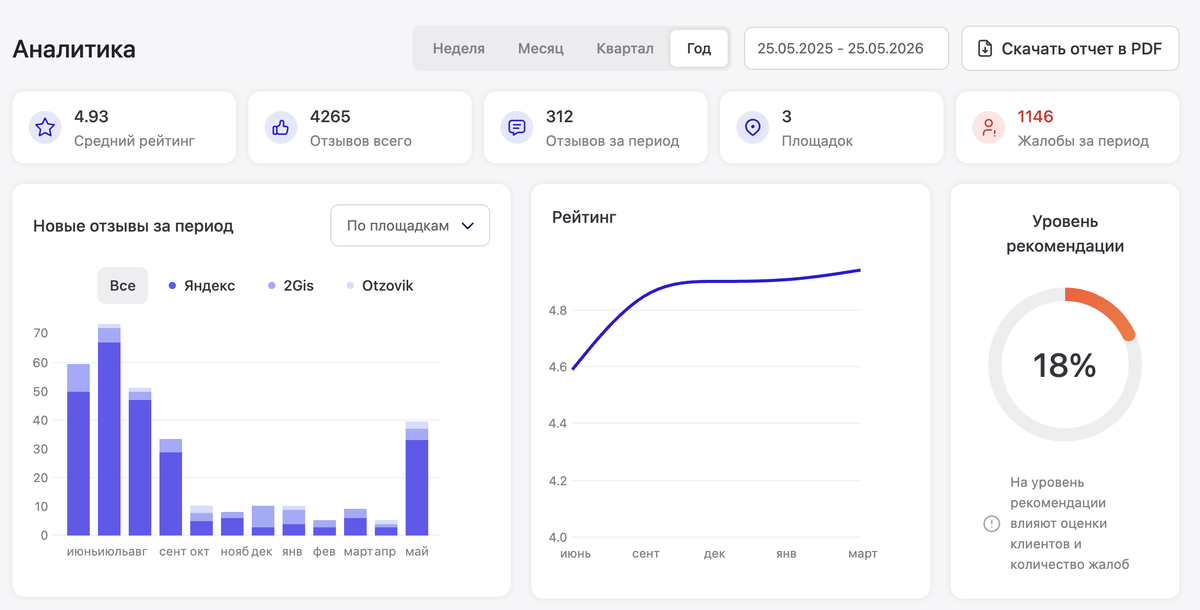This screenshot has height=610, width=1200.
Task: Click the chevron arrow in По площадкам dropdown
Action: [x=467, y=226]
